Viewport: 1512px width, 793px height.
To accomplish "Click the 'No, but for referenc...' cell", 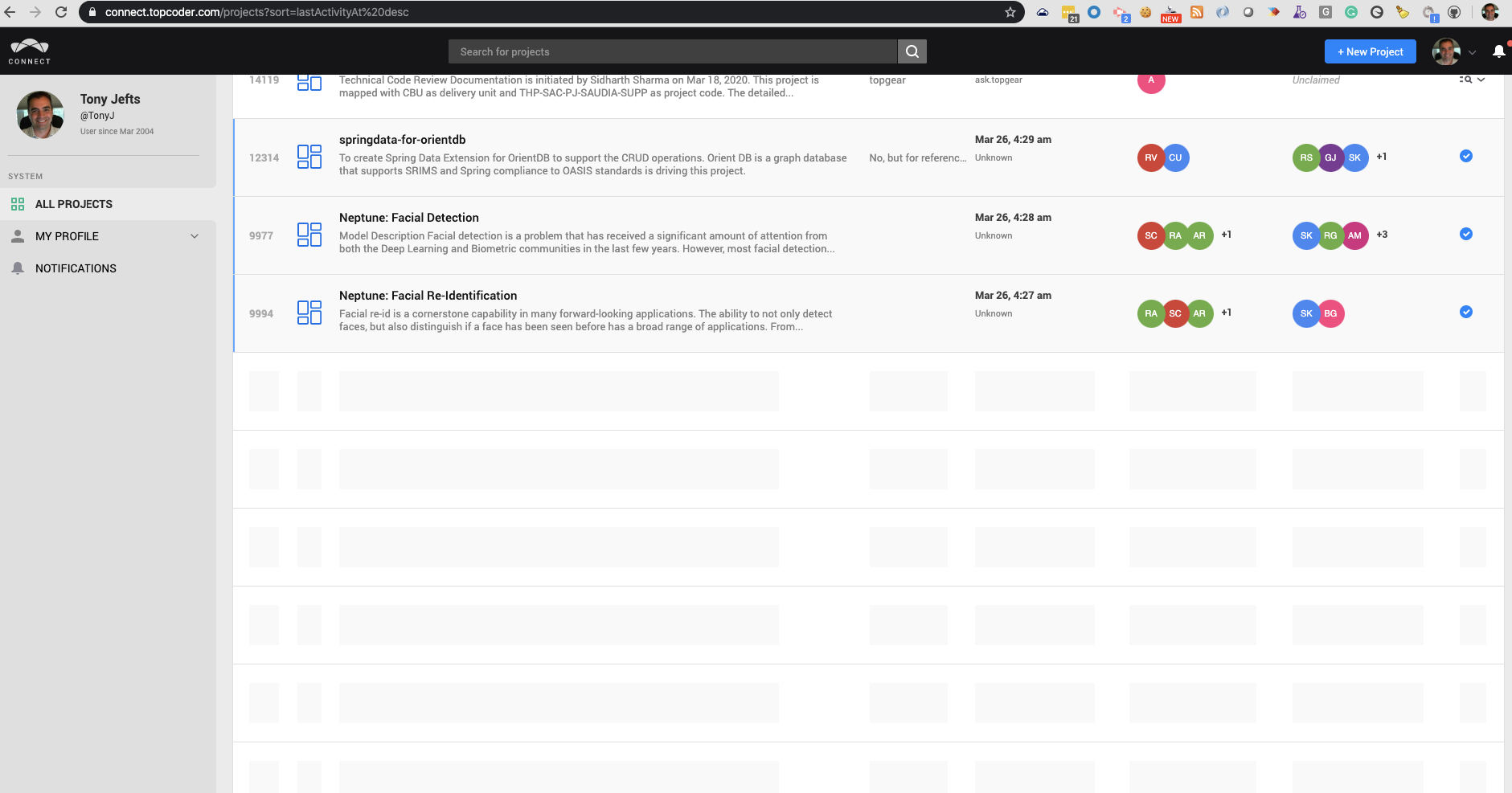I will [x=918, y=157].
